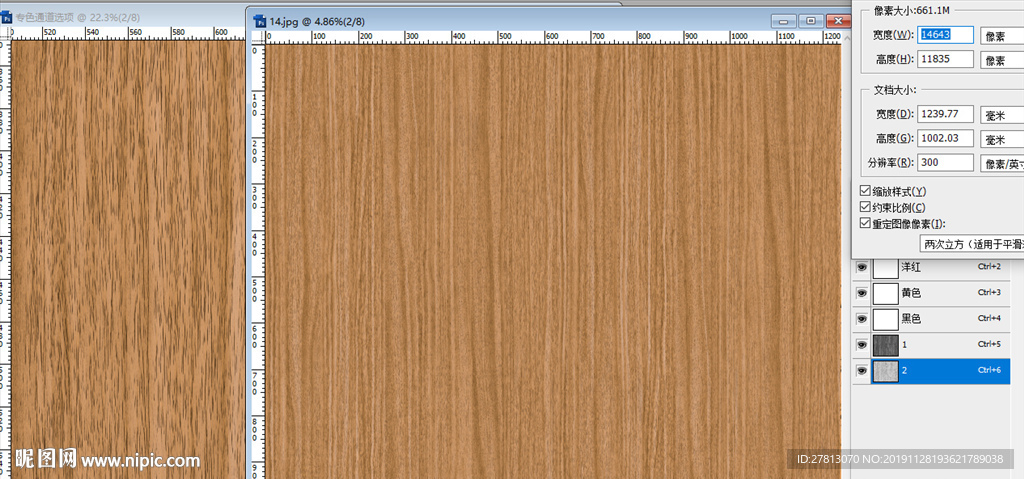Click the Photoshop icon in the 14.jpg title bar

(x=260, y=21)
